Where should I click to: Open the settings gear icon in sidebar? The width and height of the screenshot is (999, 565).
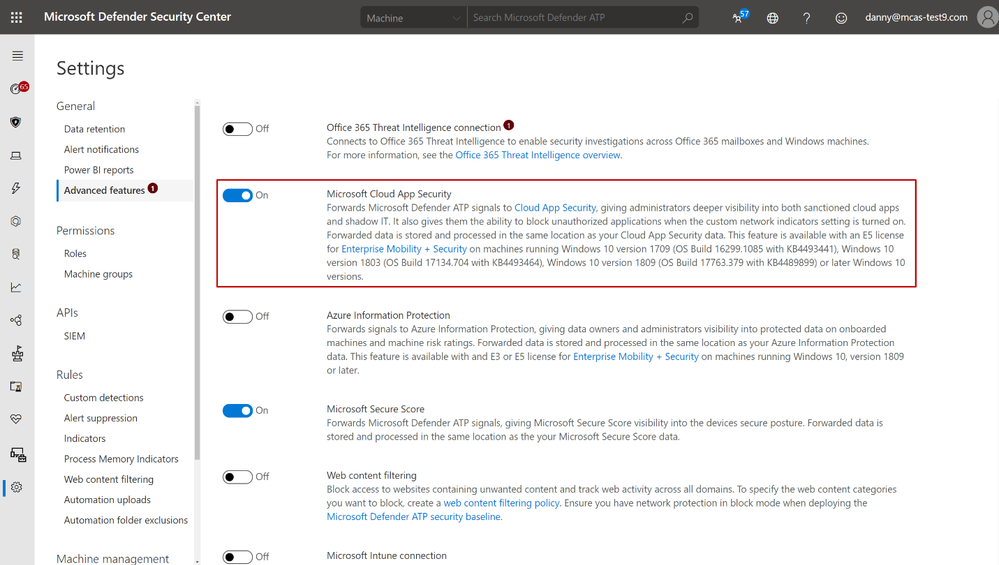click(17, 487)
